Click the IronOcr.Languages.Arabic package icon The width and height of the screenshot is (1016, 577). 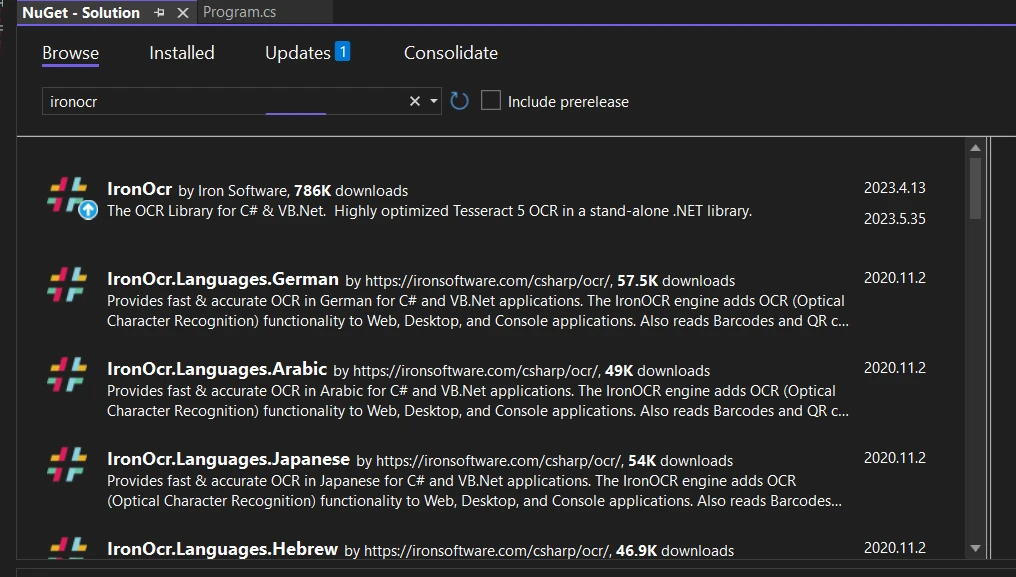pyautogui.click(x=67, y=375)
